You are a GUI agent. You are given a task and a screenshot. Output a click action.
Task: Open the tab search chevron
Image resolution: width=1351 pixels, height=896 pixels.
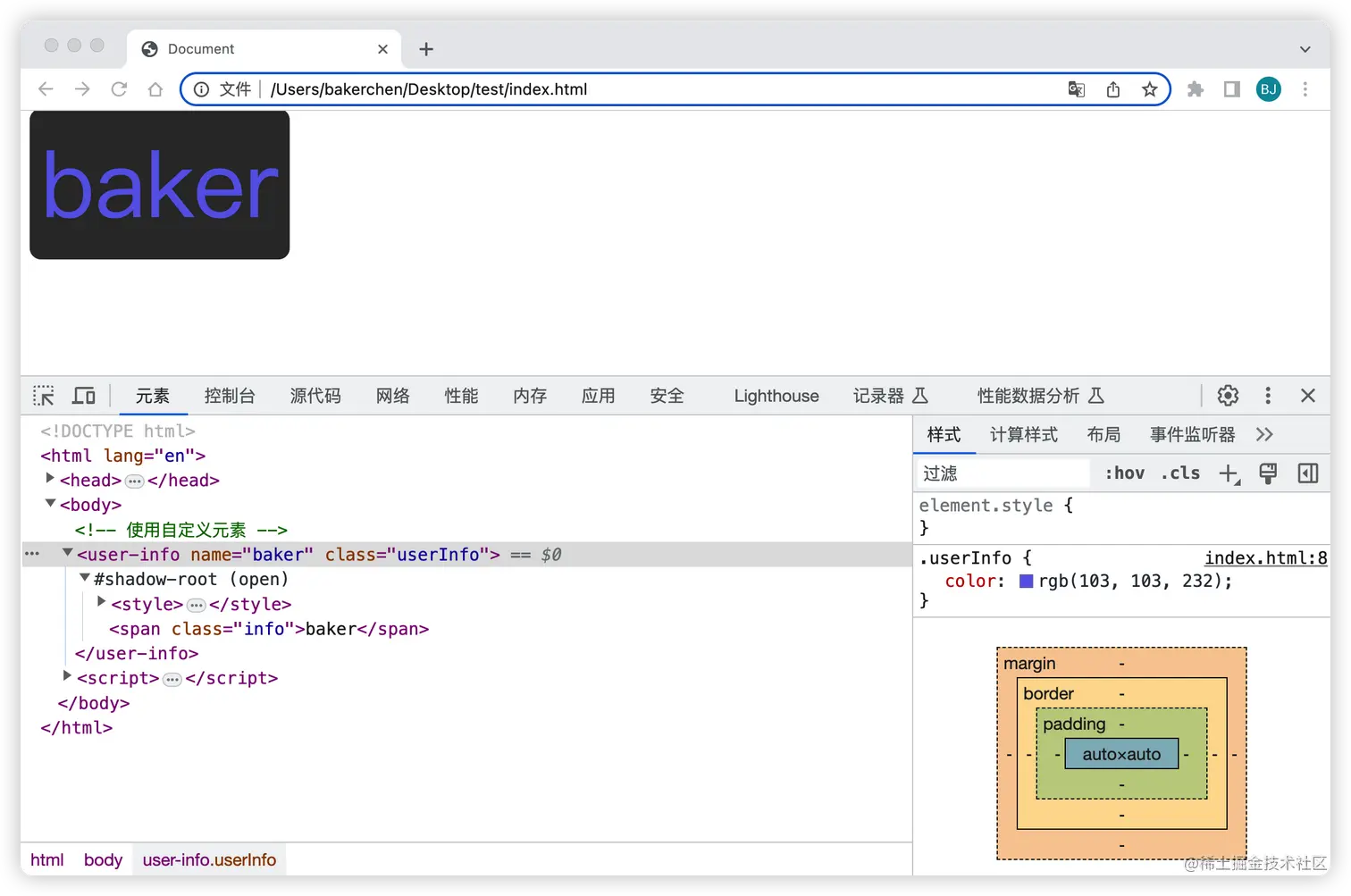click(1305, 49)
